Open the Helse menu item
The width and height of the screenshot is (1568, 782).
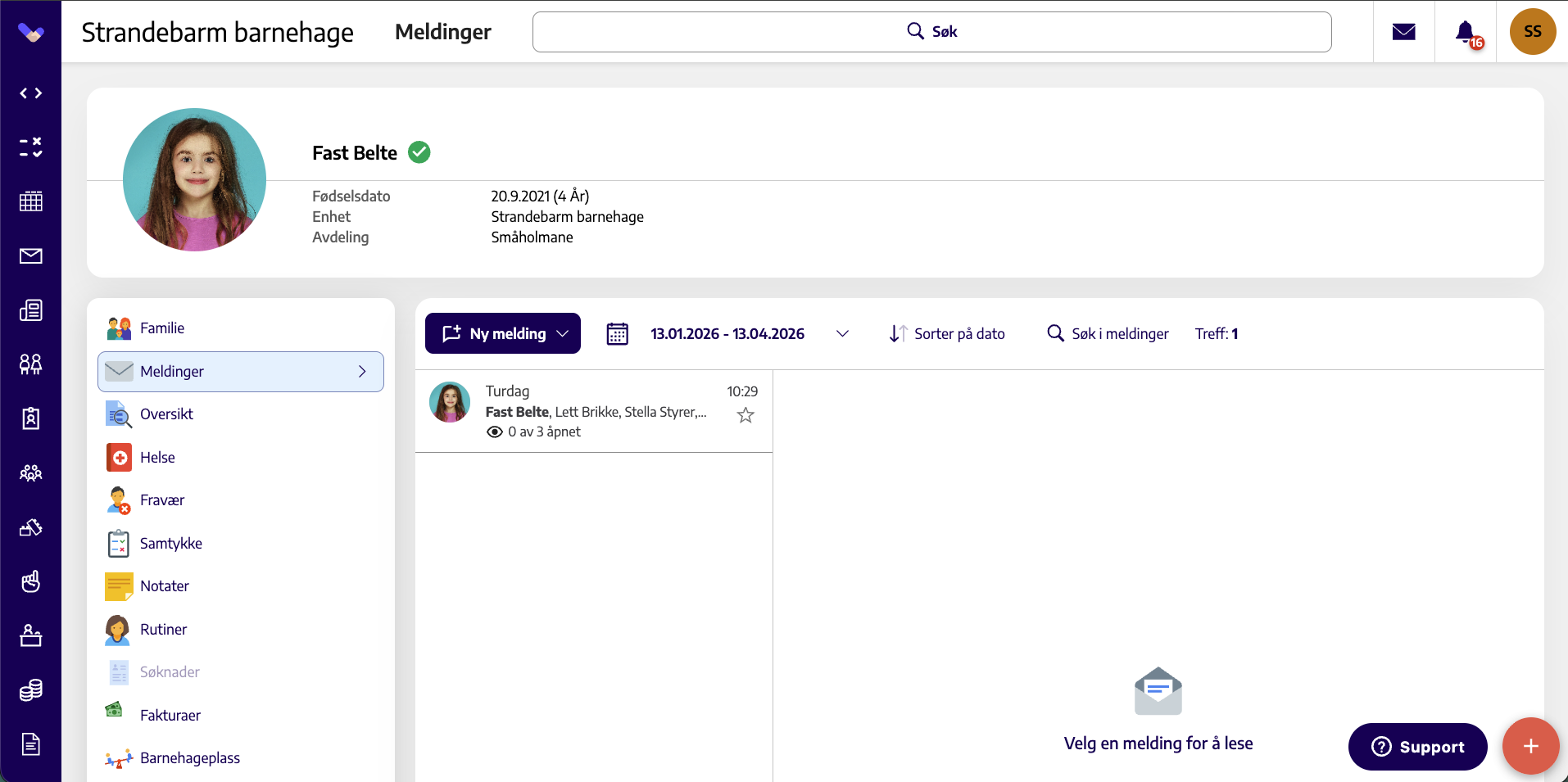tap(157, 458)
